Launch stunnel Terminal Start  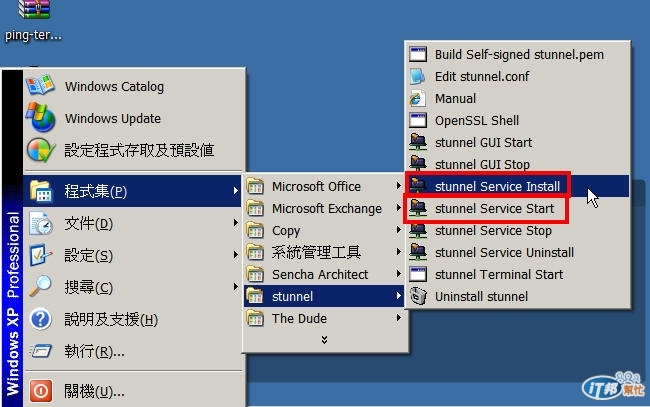coord(517,274)
